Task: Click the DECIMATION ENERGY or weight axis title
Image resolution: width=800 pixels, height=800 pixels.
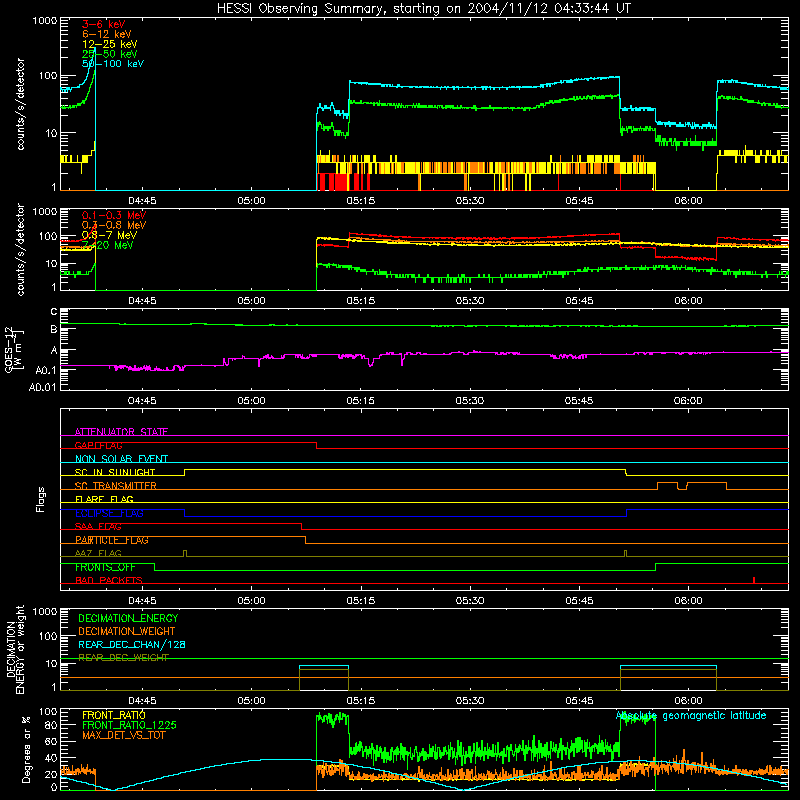Action: coord(15,649)
